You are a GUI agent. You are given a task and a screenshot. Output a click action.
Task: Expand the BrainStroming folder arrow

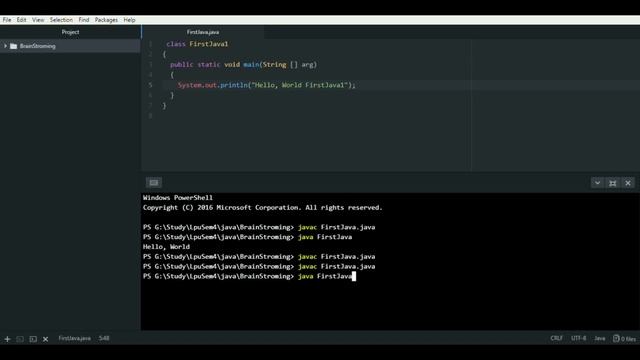point(5,46)
